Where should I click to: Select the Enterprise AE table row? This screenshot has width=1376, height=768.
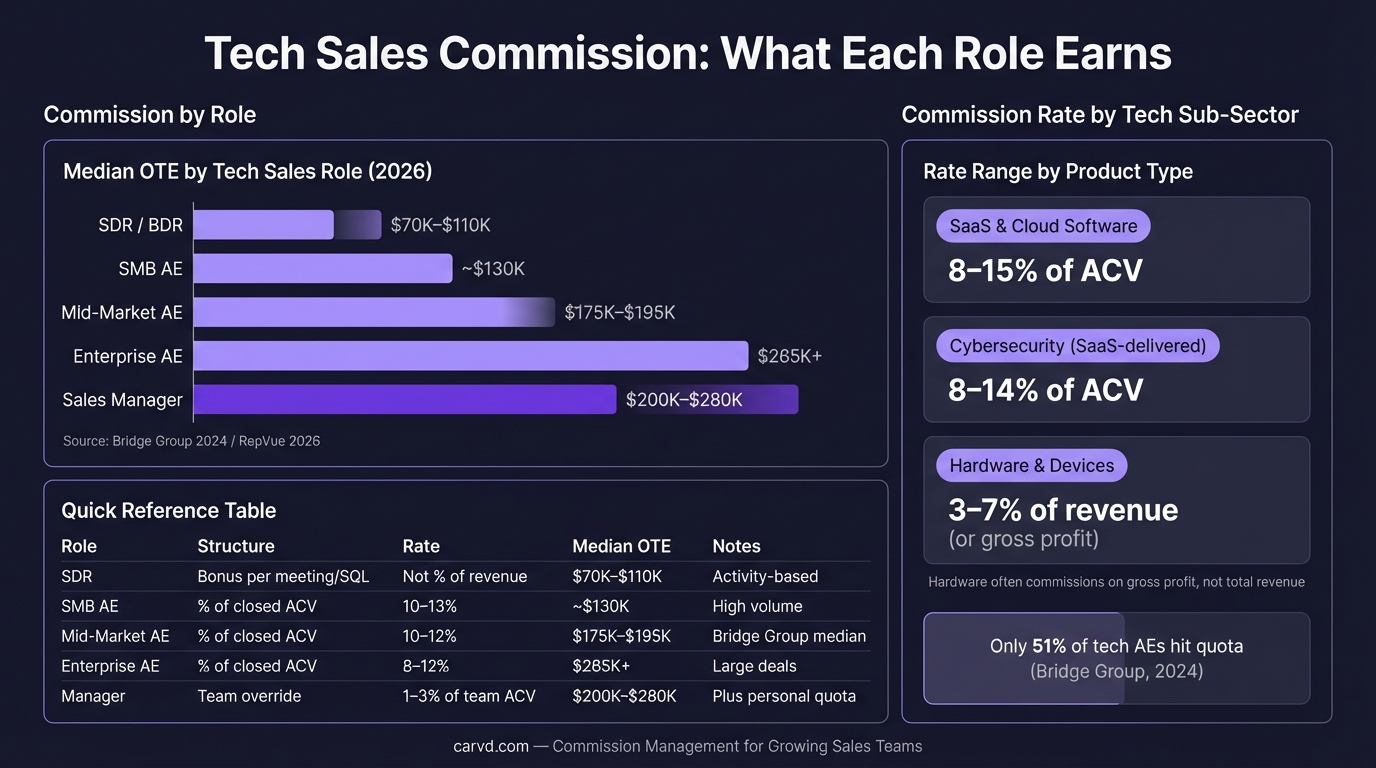click(x=465, y=666)
